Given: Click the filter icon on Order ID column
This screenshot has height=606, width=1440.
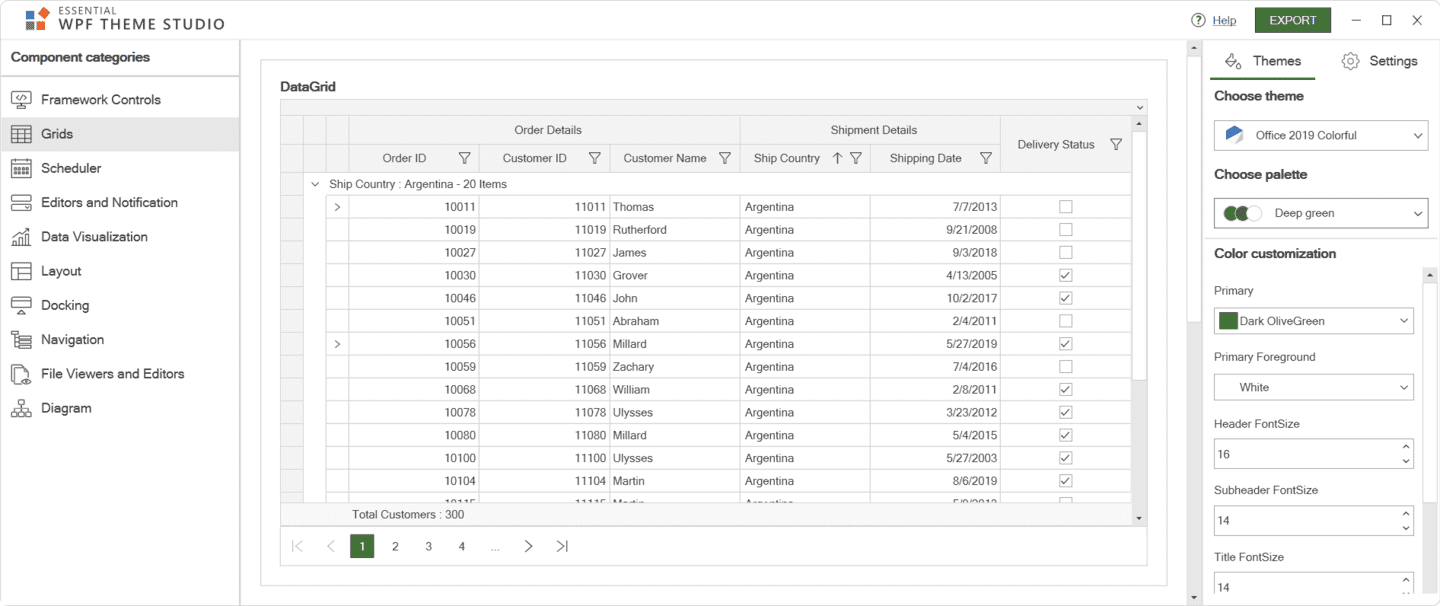Looking at the screenshot, I should [464, 158].
